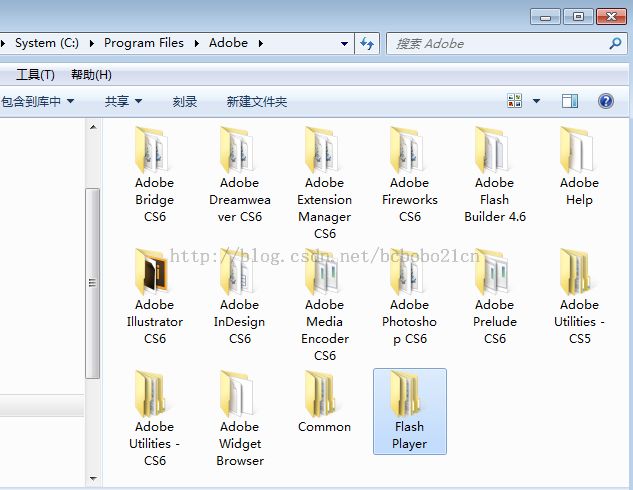Click the "Flash Player" folder name
This screenshot has width=633, height=490.
point(409,435)
